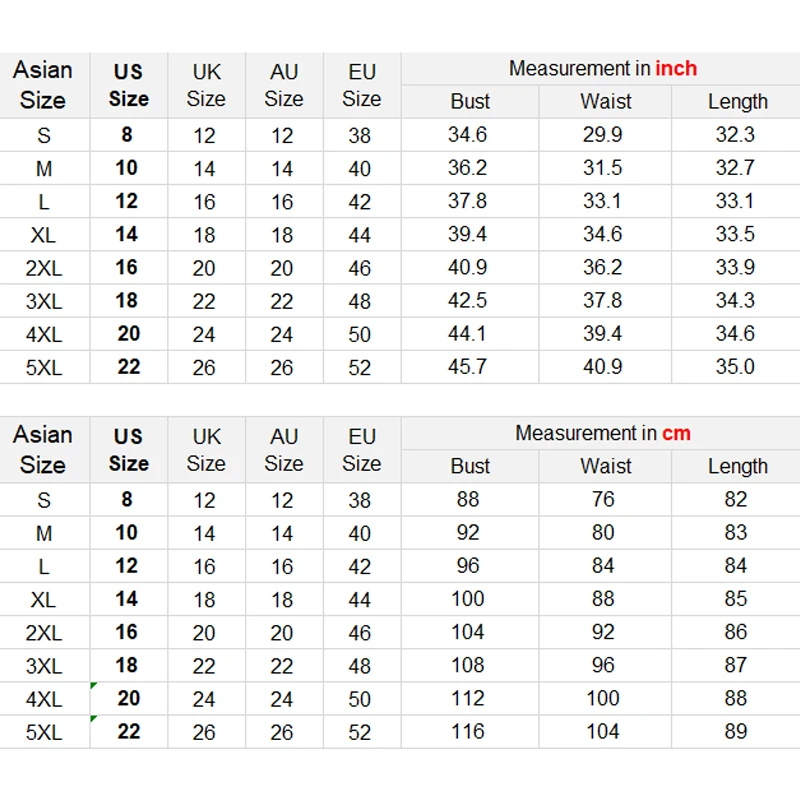The height and width of the screenshot is (800, 800).
Task: Select the 89 length cell
Action: [736, 732]
